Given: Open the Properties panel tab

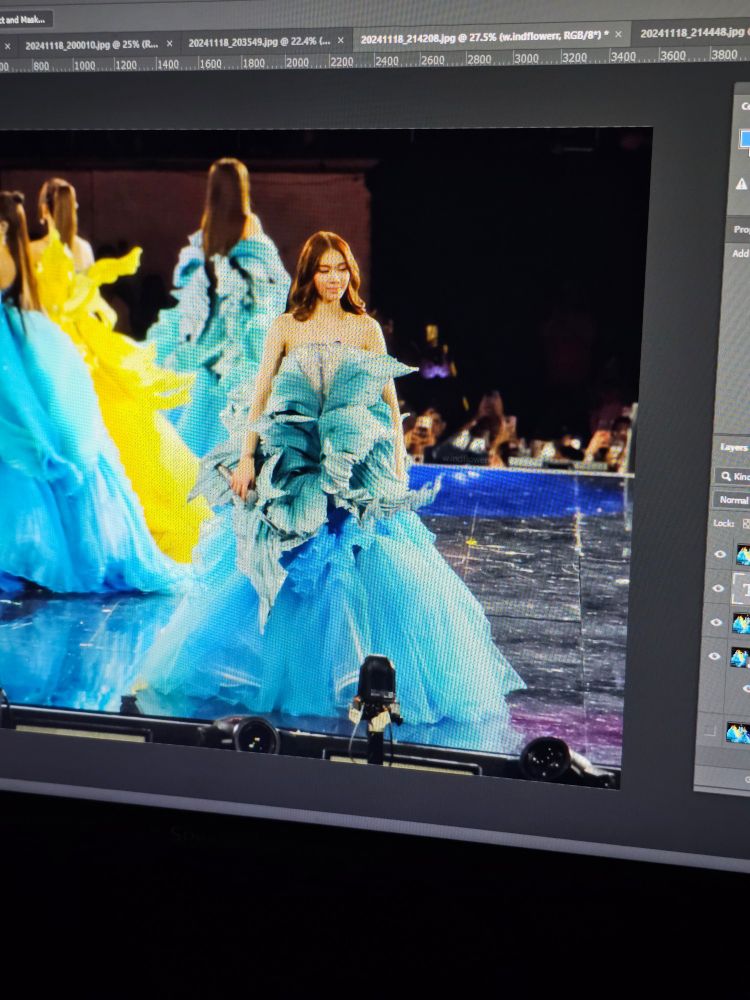Looking at the screenshot, I should coord(741,230).
